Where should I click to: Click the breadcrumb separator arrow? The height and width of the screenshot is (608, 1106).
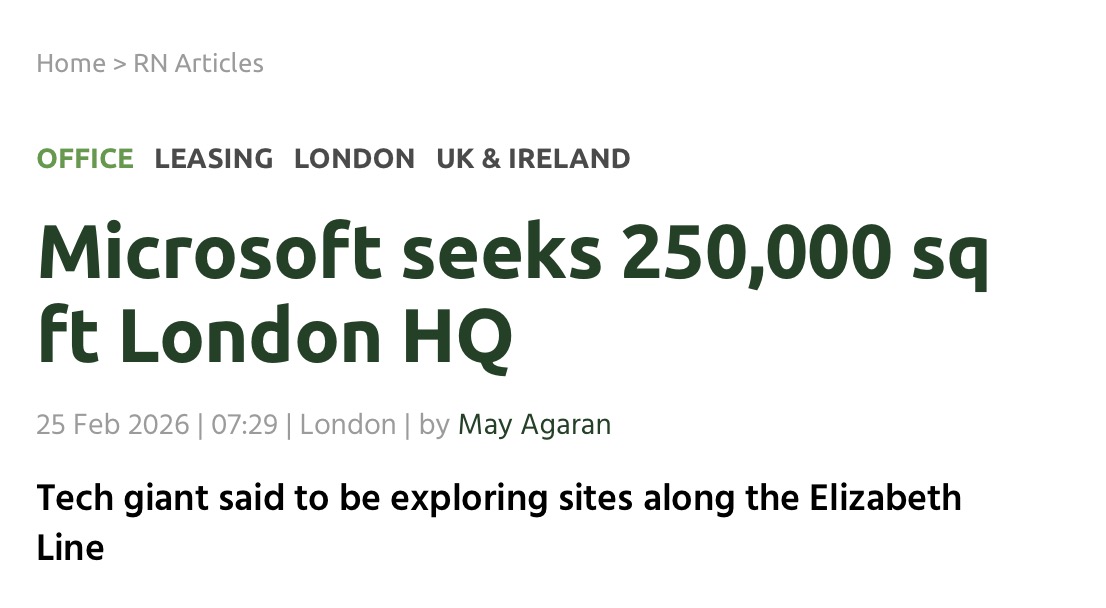pyautogui.click(x=119, y=63)
